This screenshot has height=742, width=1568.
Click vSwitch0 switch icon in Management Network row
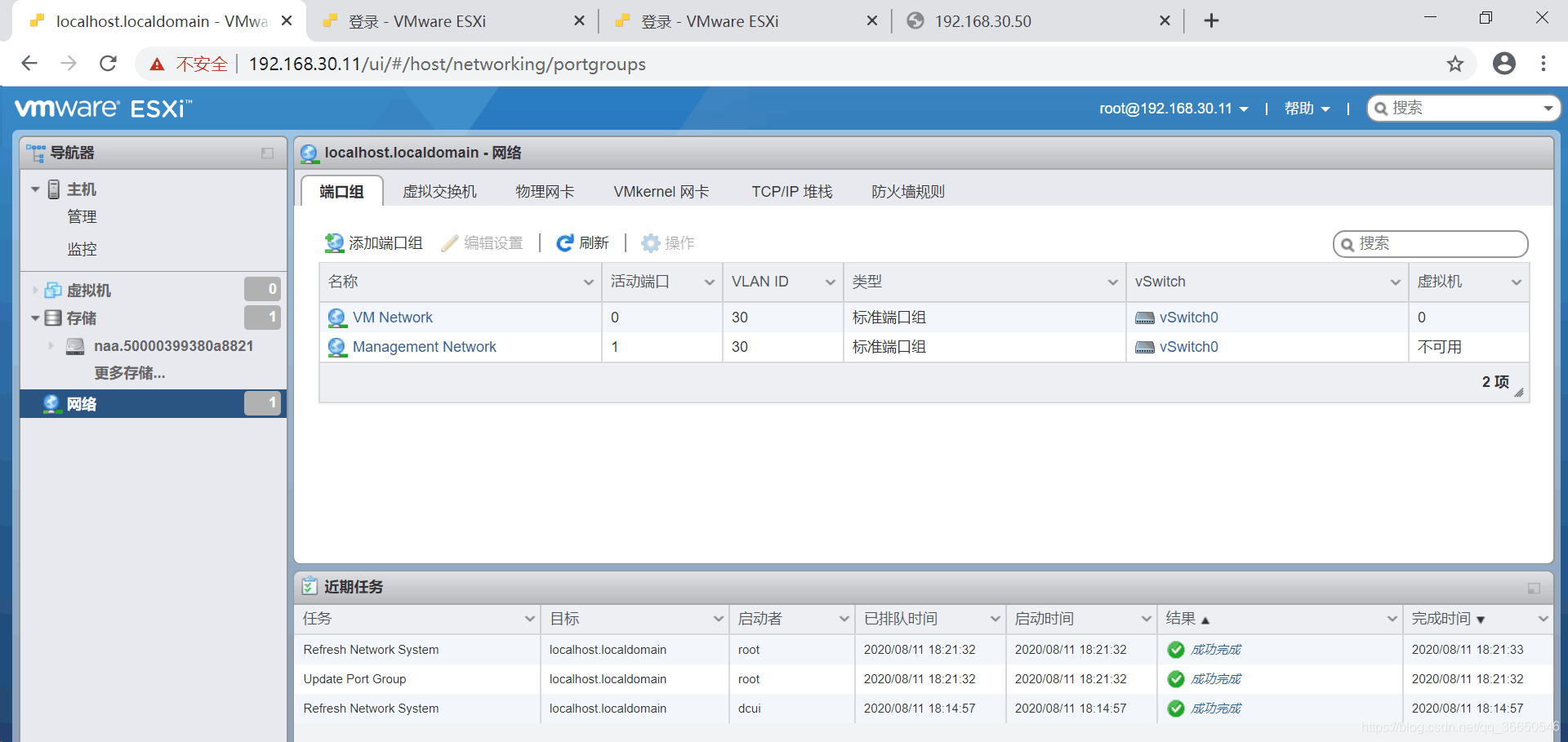pos(1145,347)
